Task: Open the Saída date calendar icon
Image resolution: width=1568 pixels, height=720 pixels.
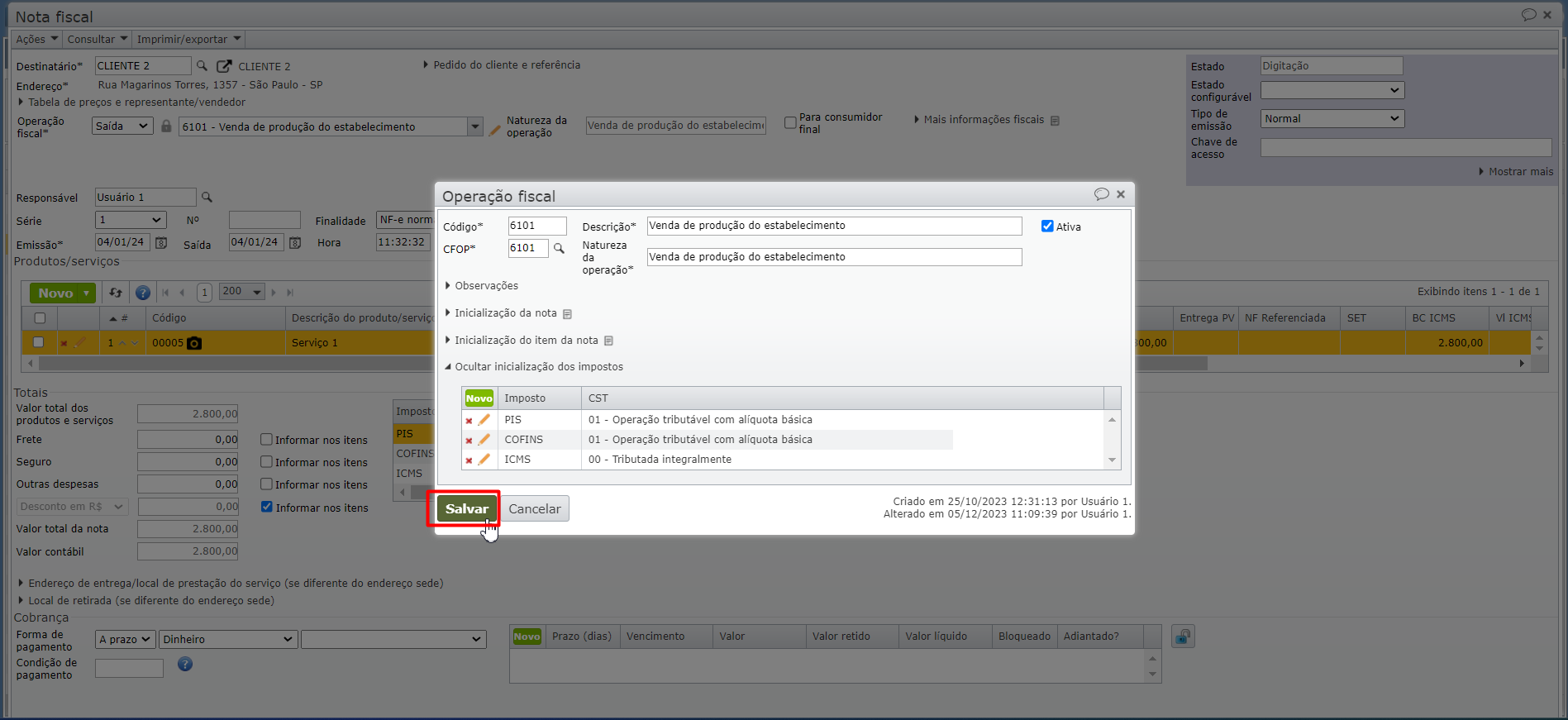Action: [295, 243]
